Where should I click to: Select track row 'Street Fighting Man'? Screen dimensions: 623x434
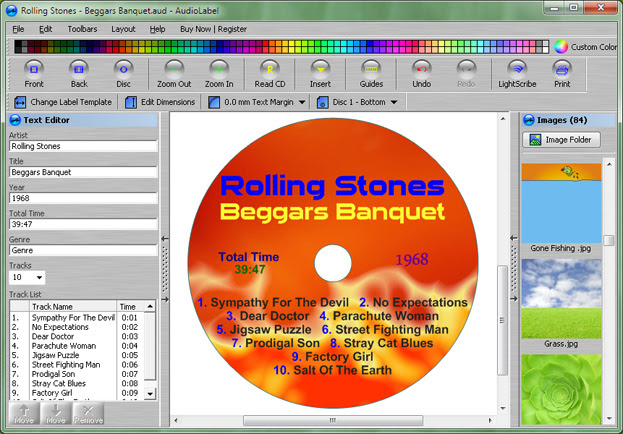(77, 365)
